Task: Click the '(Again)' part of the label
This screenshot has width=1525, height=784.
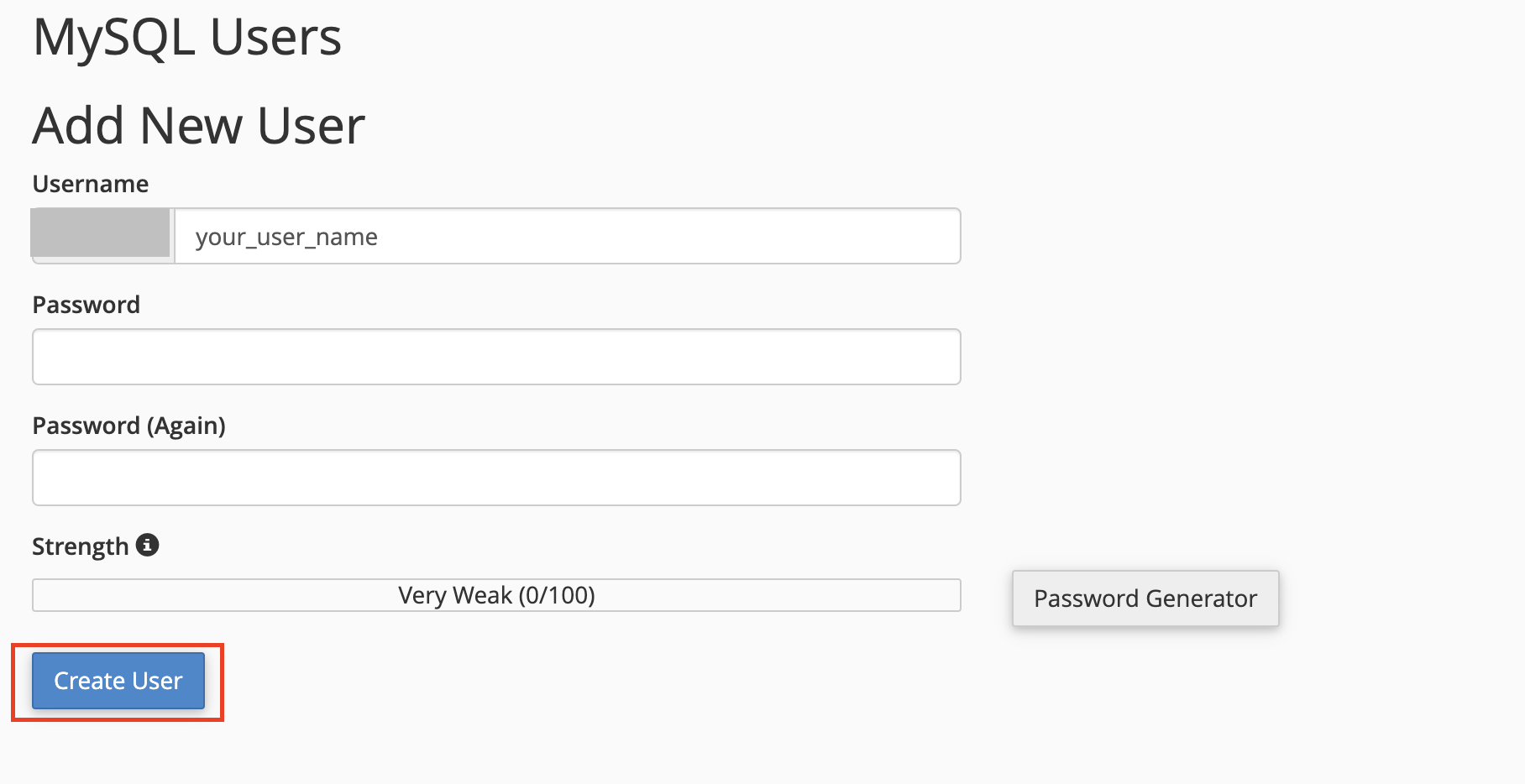Action: (x=186, y=426)
